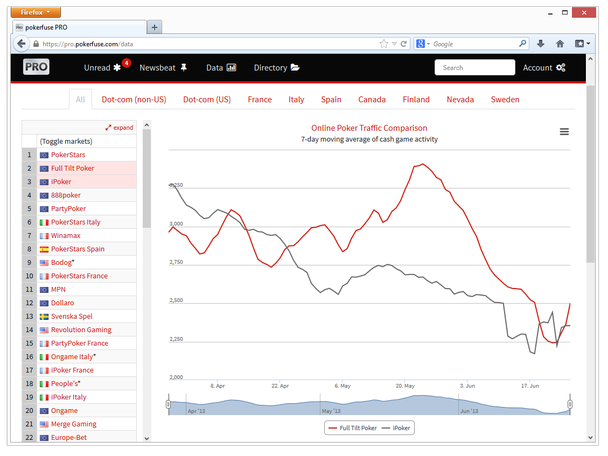
Task: Open the Unread items with the 4 badge
Action: 107,67
